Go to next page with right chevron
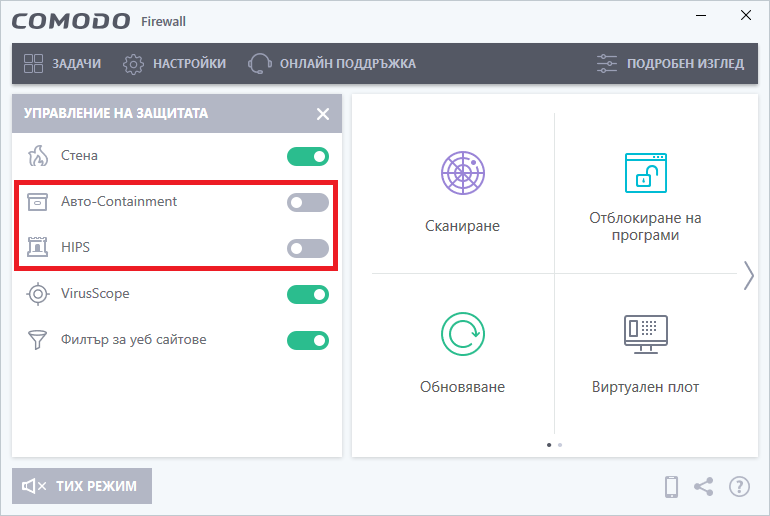The width and height of the screenshot is (770, 516). [748, 275]
